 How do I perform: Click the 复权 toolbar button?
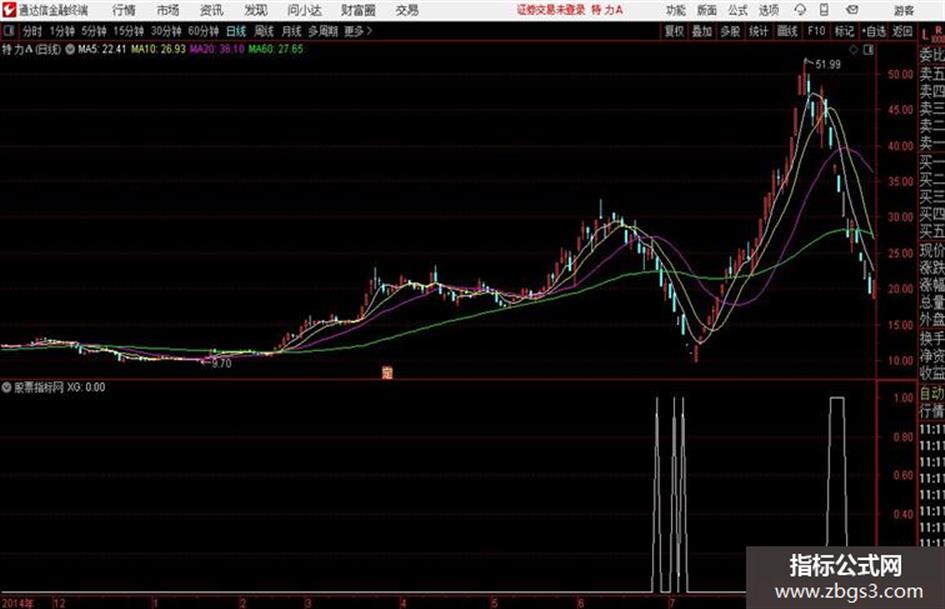pyautogui.click(x=674, y=31)
